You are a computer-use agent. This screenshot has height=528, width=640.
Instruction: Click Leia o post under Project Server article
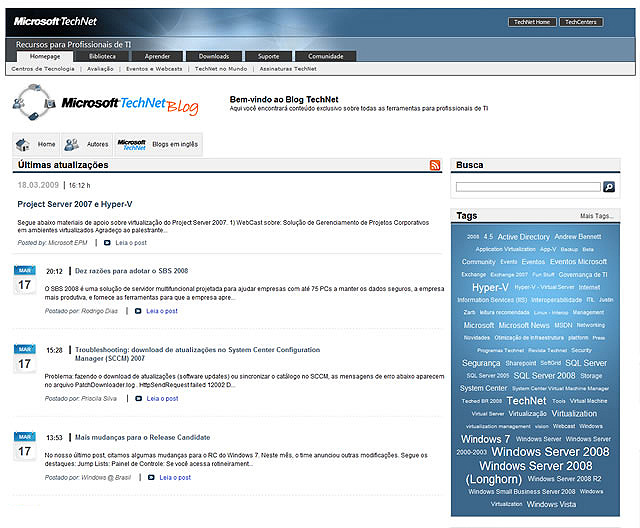[x=131, y=243]
